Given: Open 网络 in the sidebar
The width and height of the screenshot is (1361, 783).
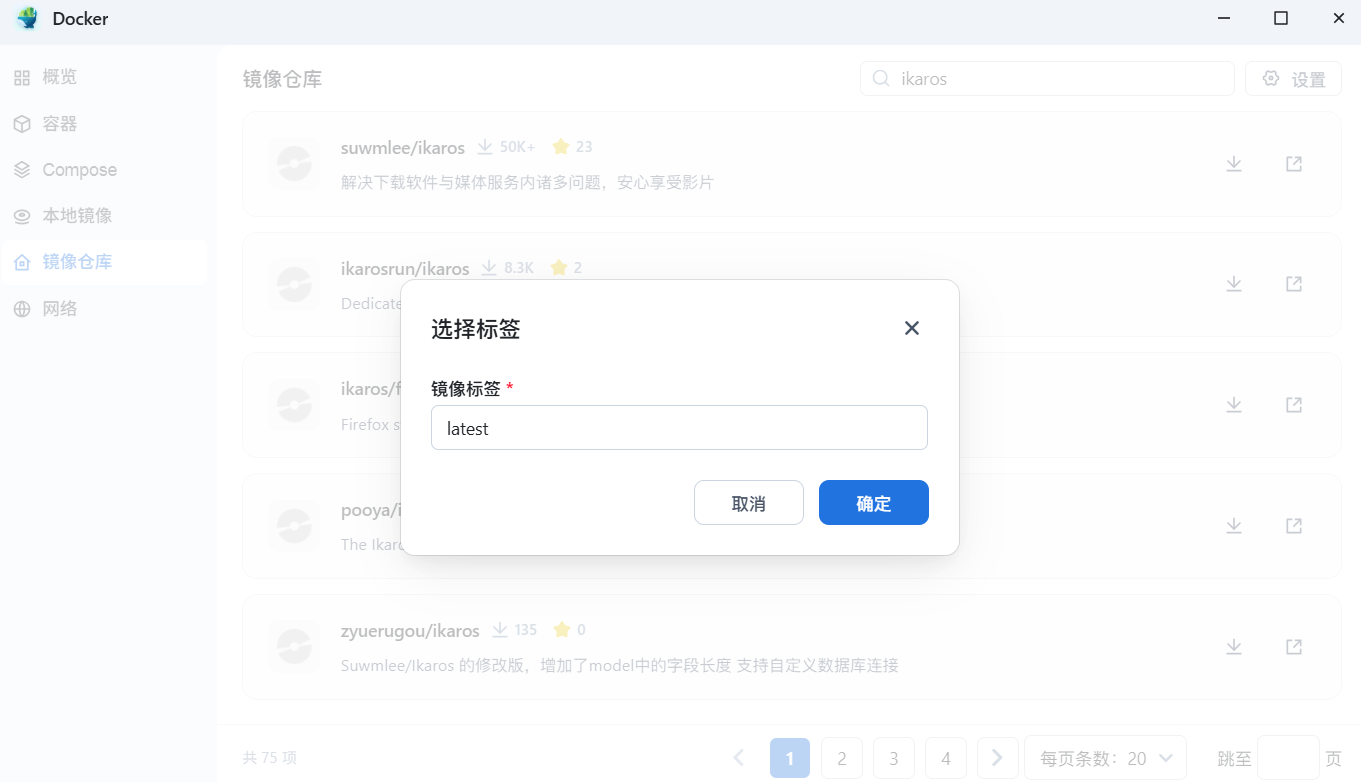Looking at the screenshot, I should (104, 309).
